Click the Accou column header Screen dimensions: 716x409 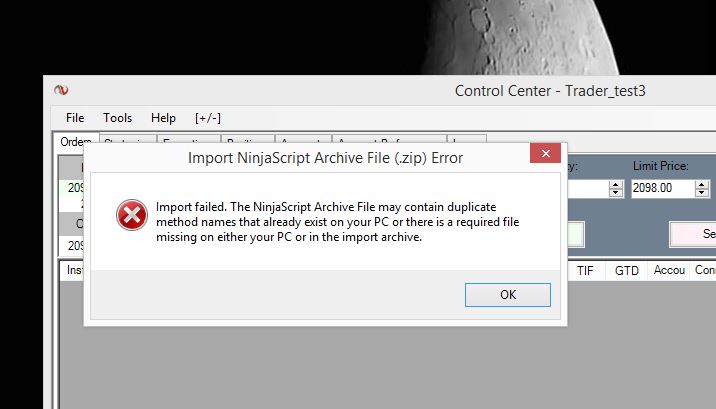[669, 271]
